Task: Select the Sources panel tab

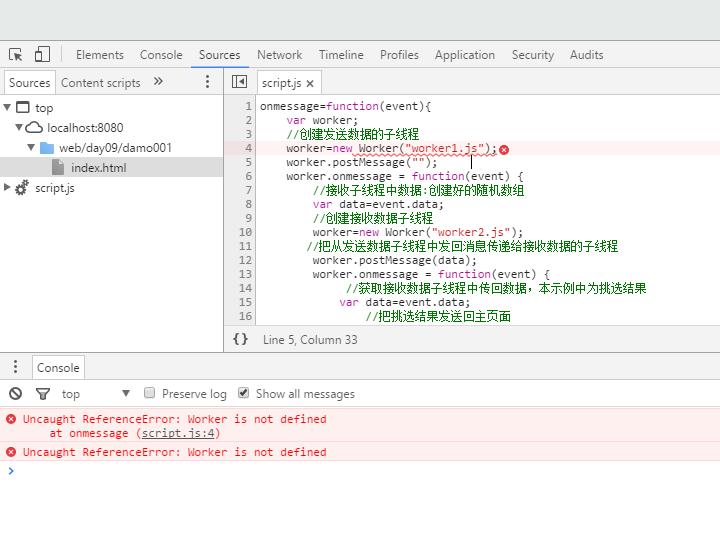Action: coord(219,55)
